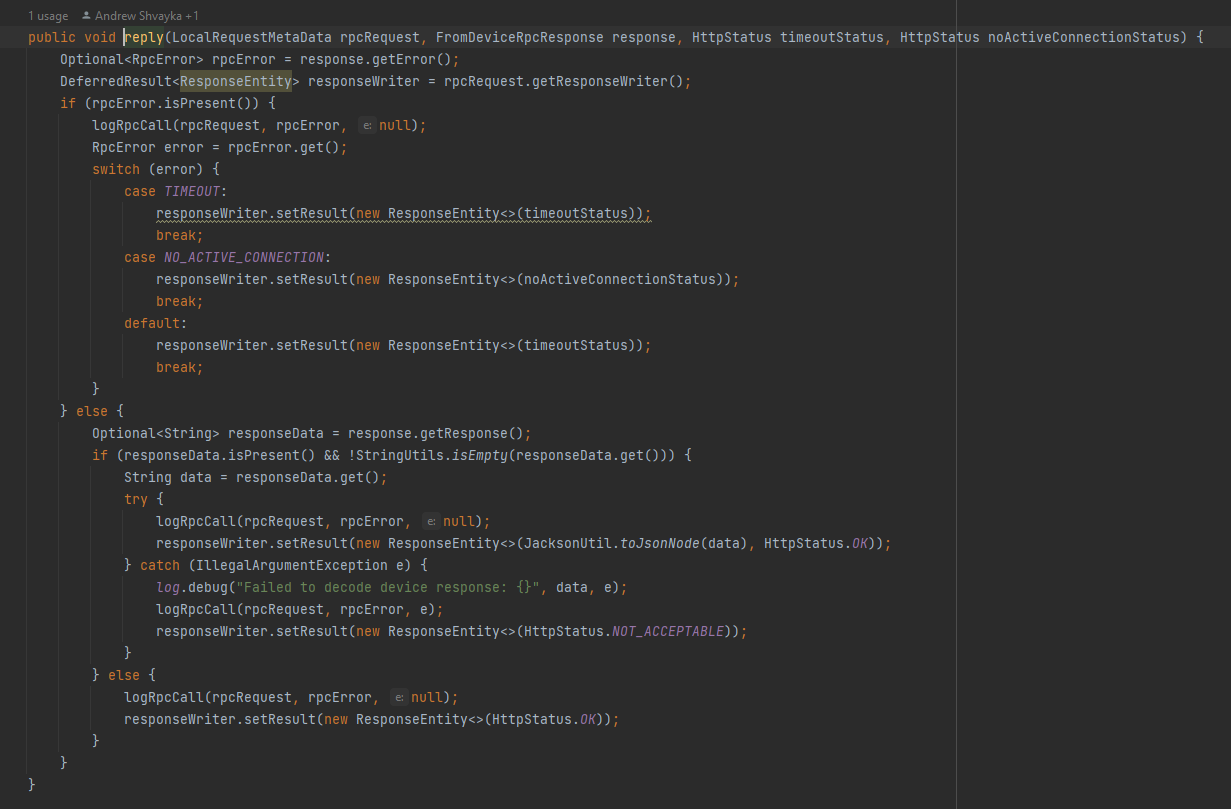Click the 'TIMEOUT' case label
Viewport: 1231px width, 809px height.
click(192, 191)
